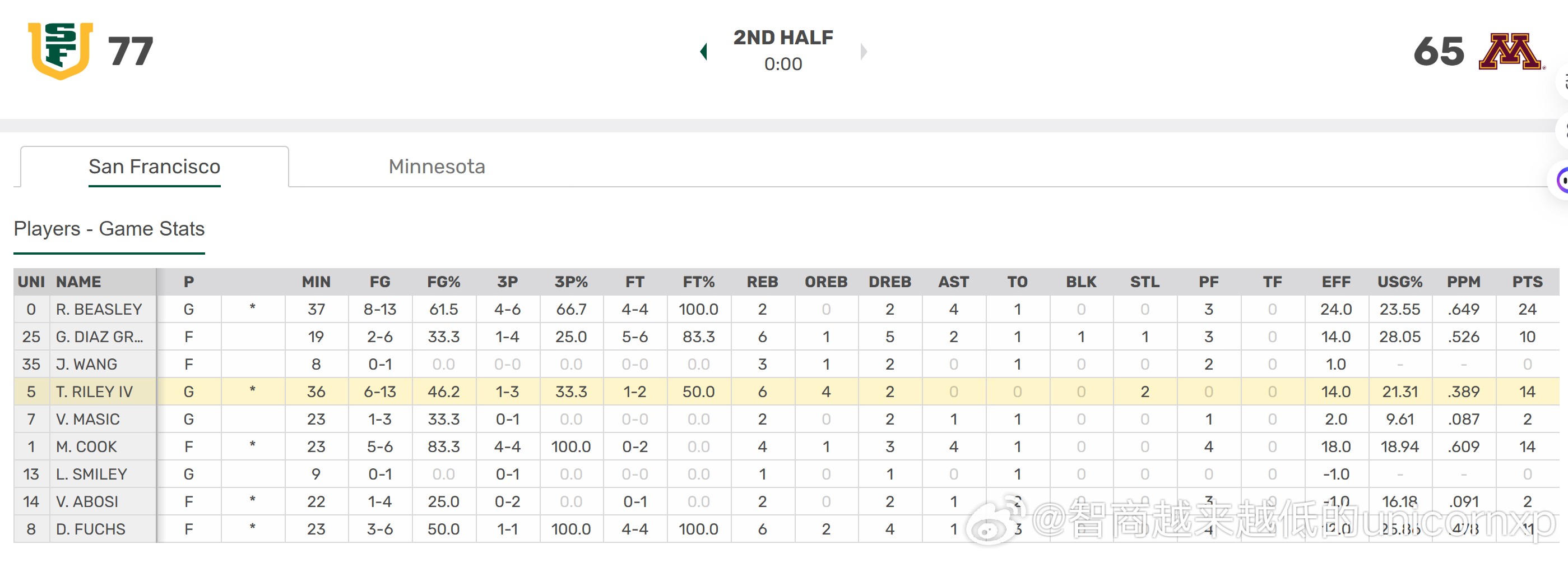Switch to the Minnesota tab
The image size is (1568, 562).
coord(437,167)
